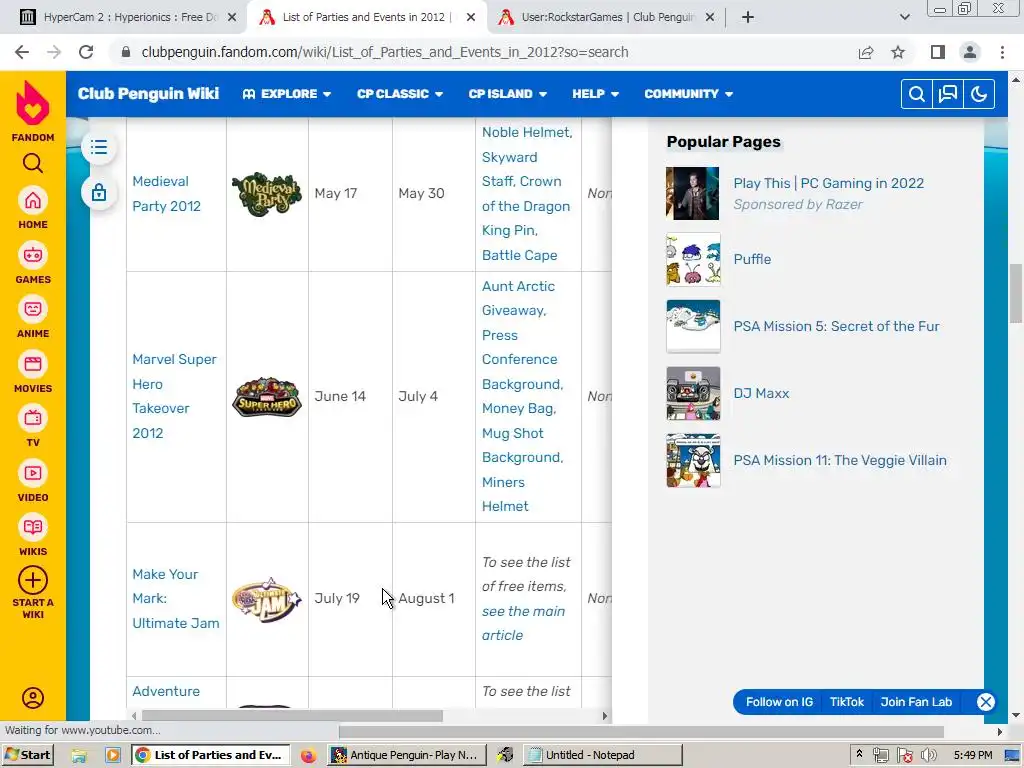This screenshot has width=1024, height=768.
Task: Open the Chrome three-dot menu
Action: coord(1002,52)
